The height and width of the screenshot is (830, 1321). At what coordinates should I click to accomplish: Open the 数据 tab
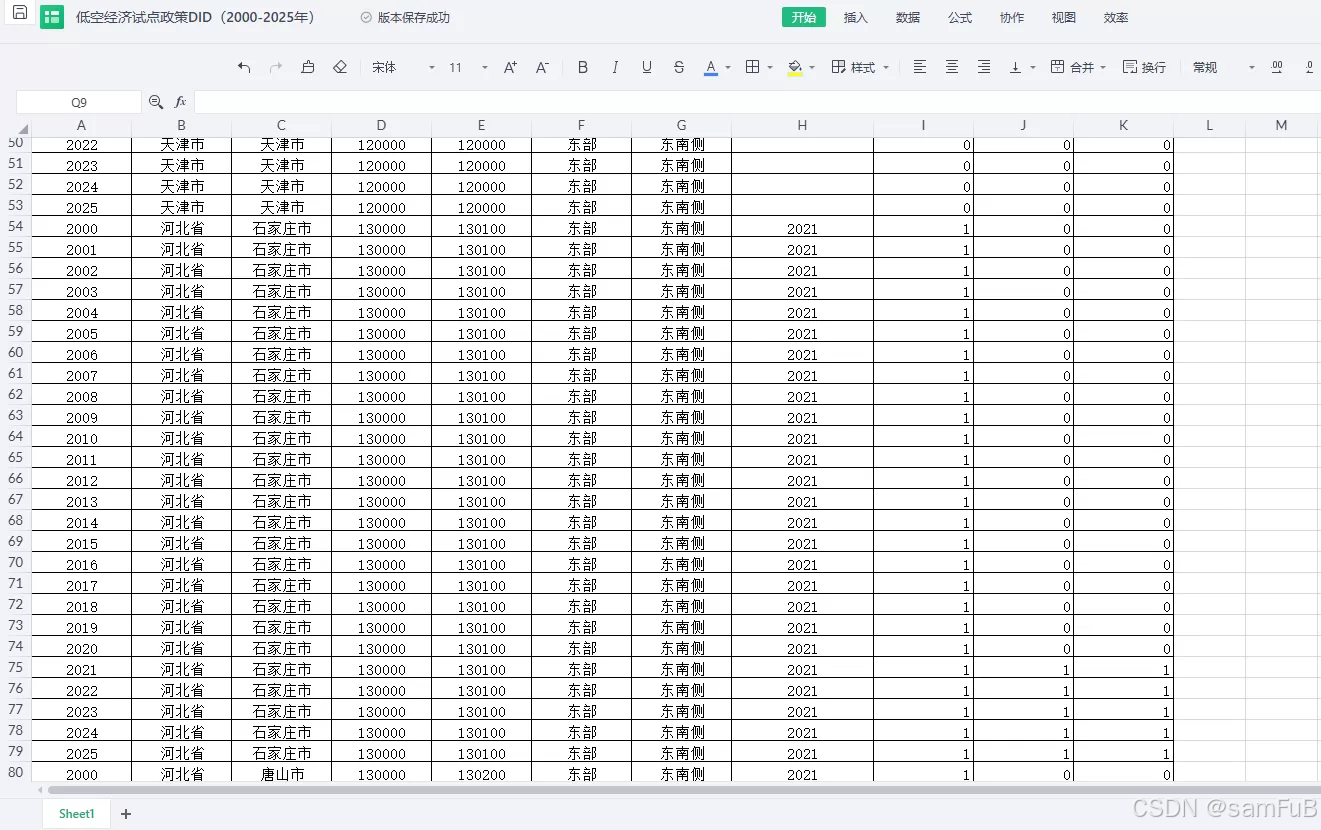coord(908,17)
